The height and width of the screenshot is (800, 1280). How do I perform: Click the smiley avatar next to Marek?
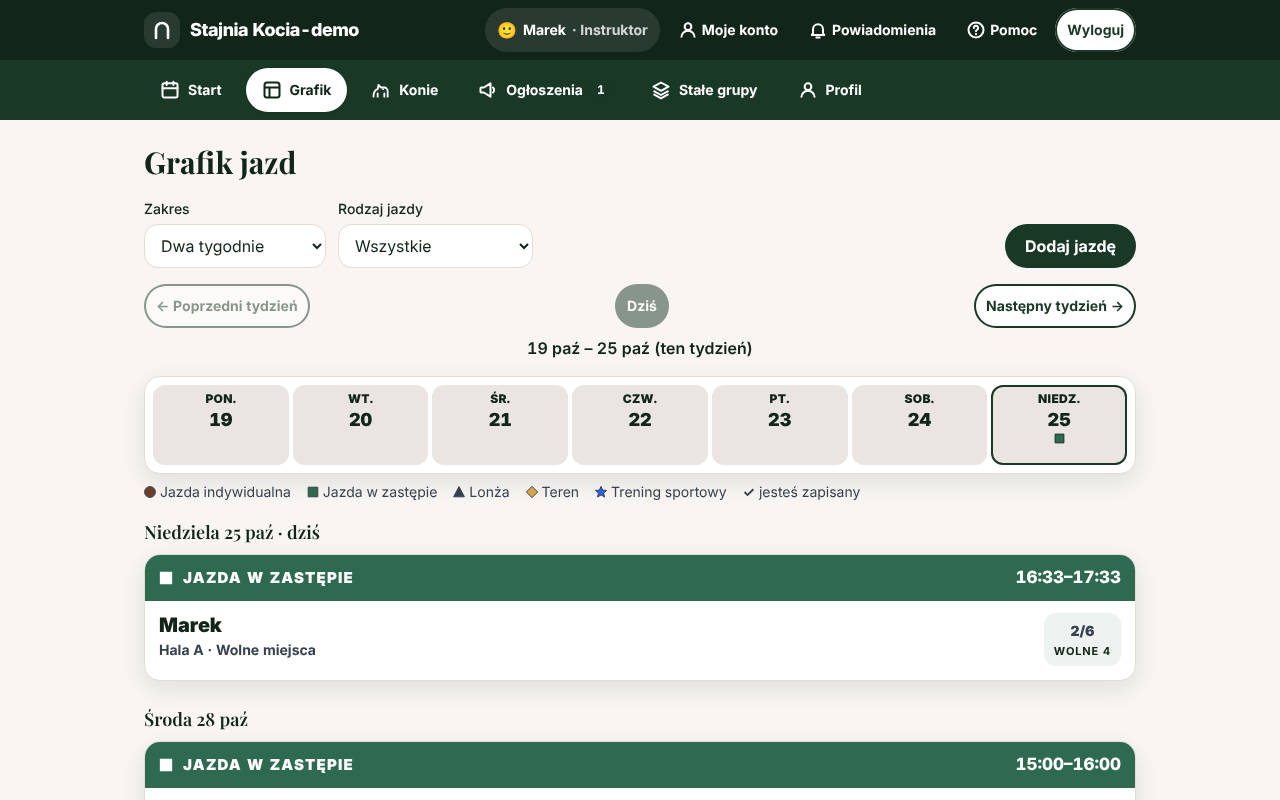point(507,30)
